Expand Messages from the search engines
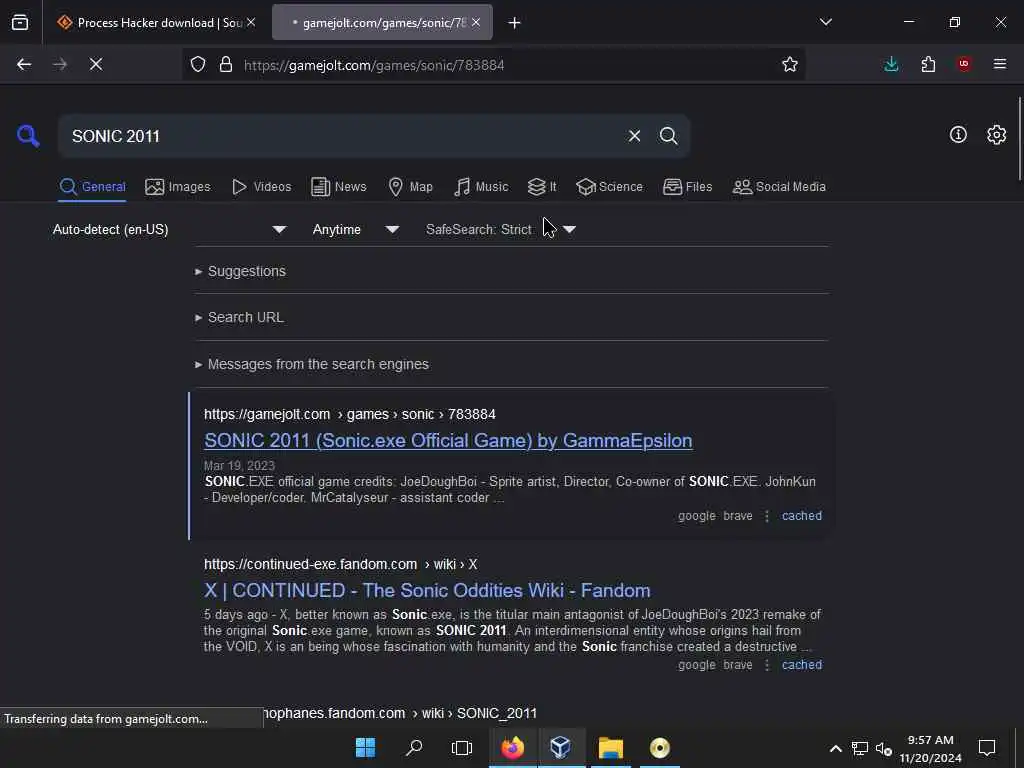The image size is (1024, 768). pos(312,364)
